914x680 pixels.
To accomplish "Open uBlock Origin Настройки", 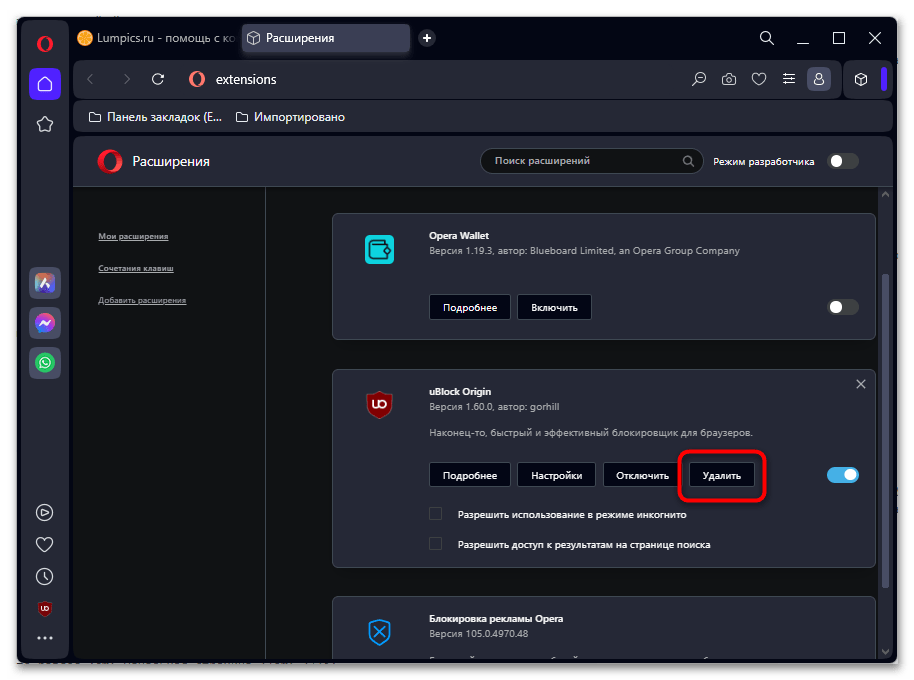I will coord(557,475).
